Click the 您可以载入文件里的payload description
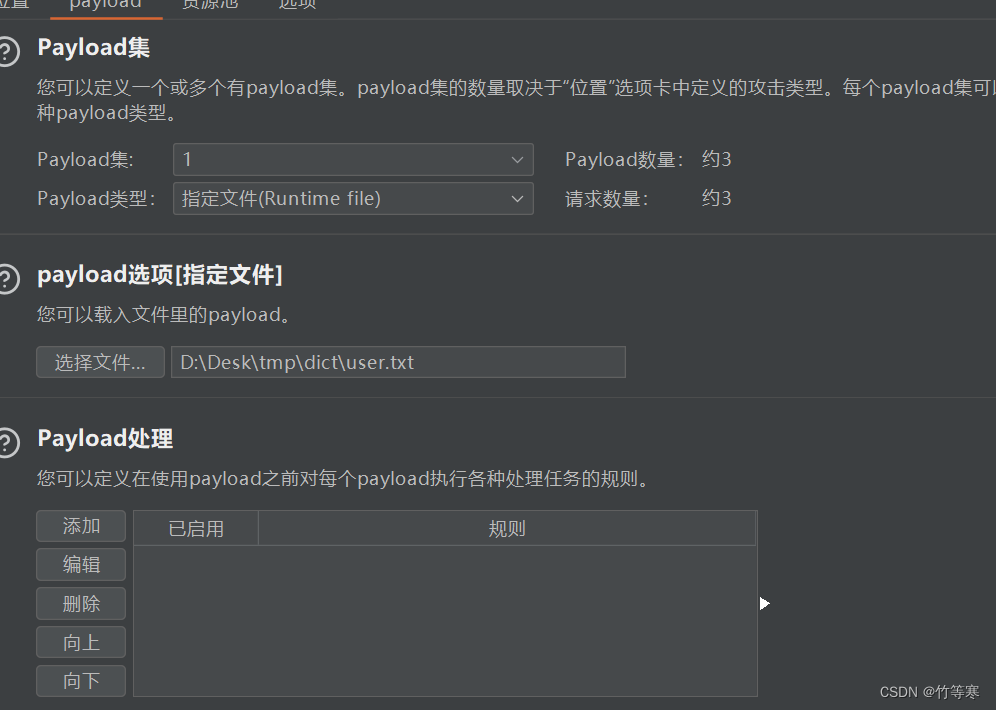This screenshot has width=996, height=710. pyautogui.click(x=164, y=314)
